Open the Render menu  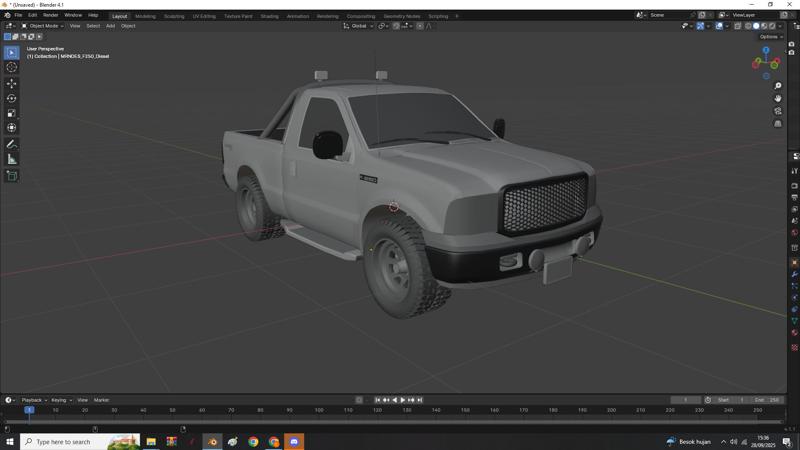[50, 15]
